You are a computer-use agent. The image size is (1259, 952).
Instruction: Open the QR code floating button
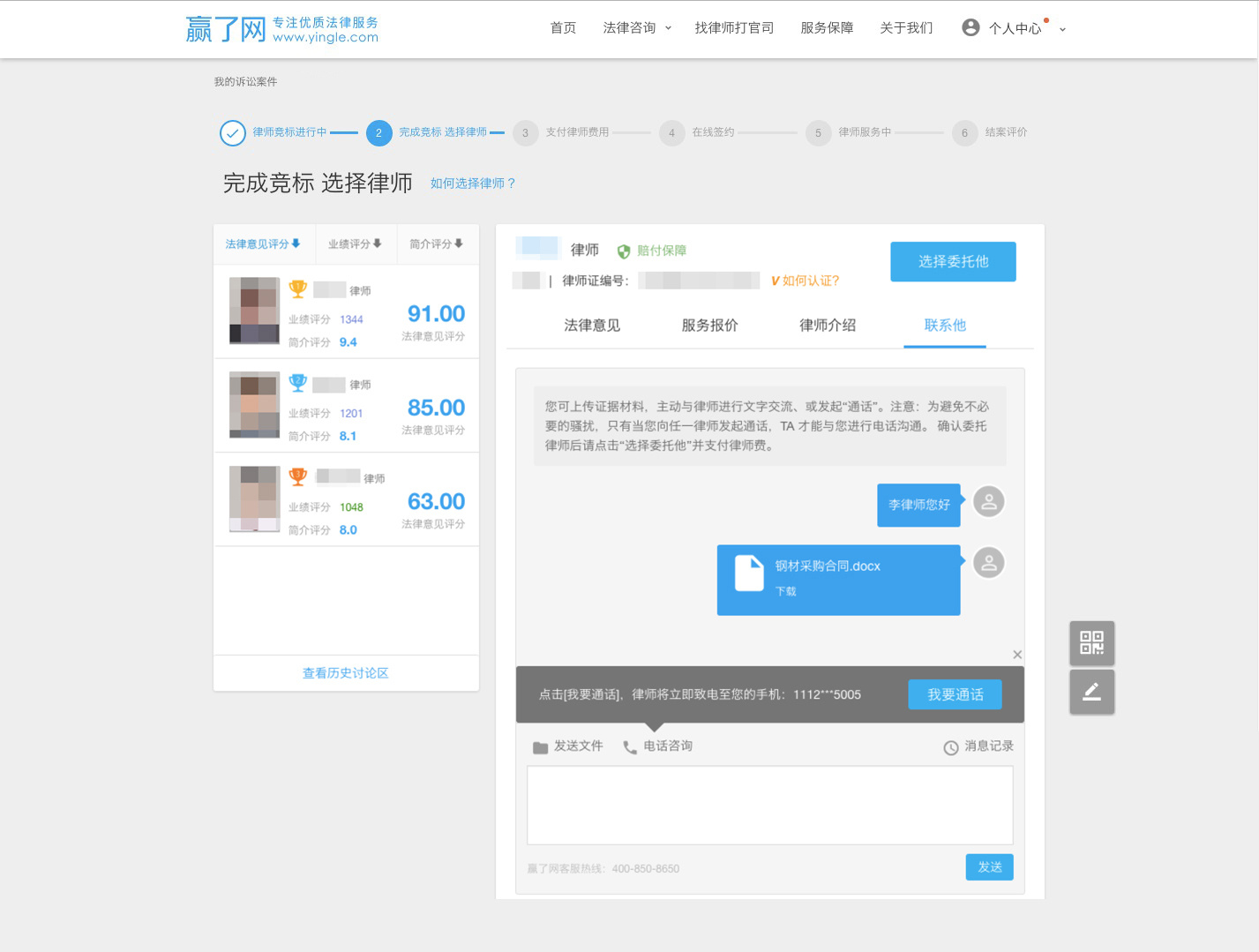point(1091,642)
